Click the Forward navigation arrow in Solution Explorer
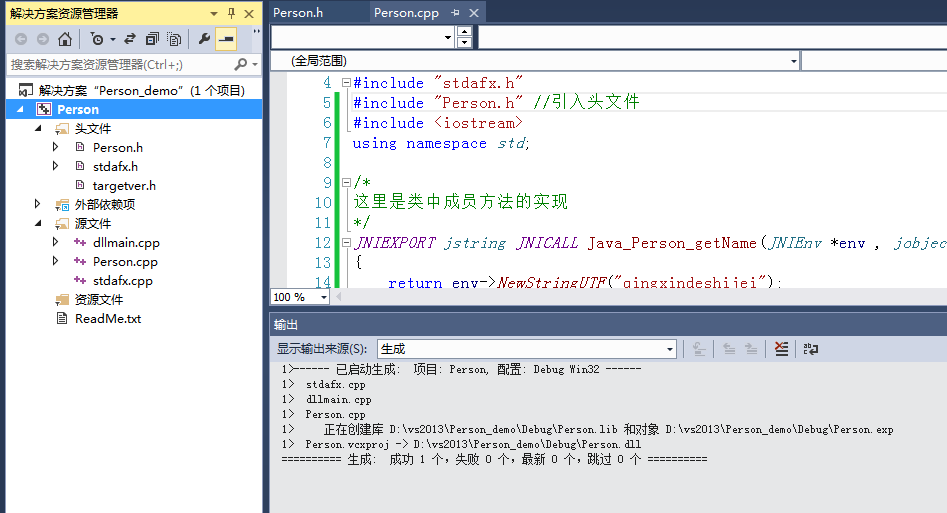The height and width of the screenshot is (513, 947). (42, 39)
